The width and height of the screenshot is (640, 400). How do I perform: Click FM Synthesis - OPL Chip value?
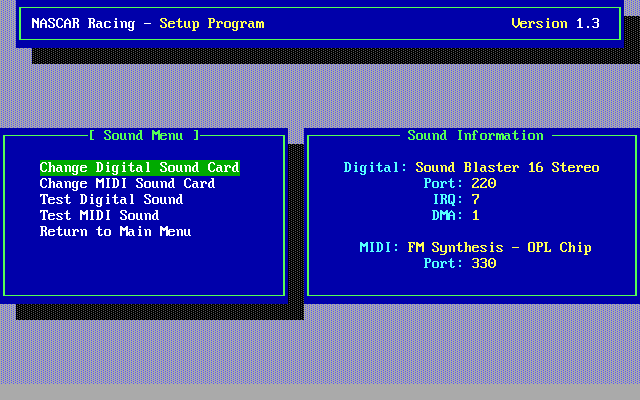coord(500,248)
